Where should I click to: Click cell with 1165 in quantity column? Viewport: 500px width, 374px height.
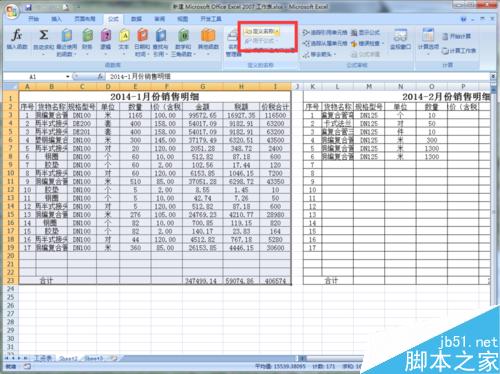coord(135,115)
